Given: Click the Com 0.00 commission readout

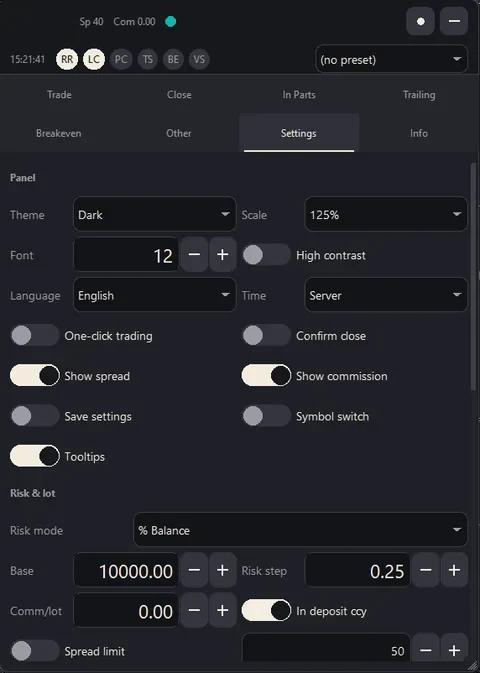Looking at the screenshot, I should 134,21.
